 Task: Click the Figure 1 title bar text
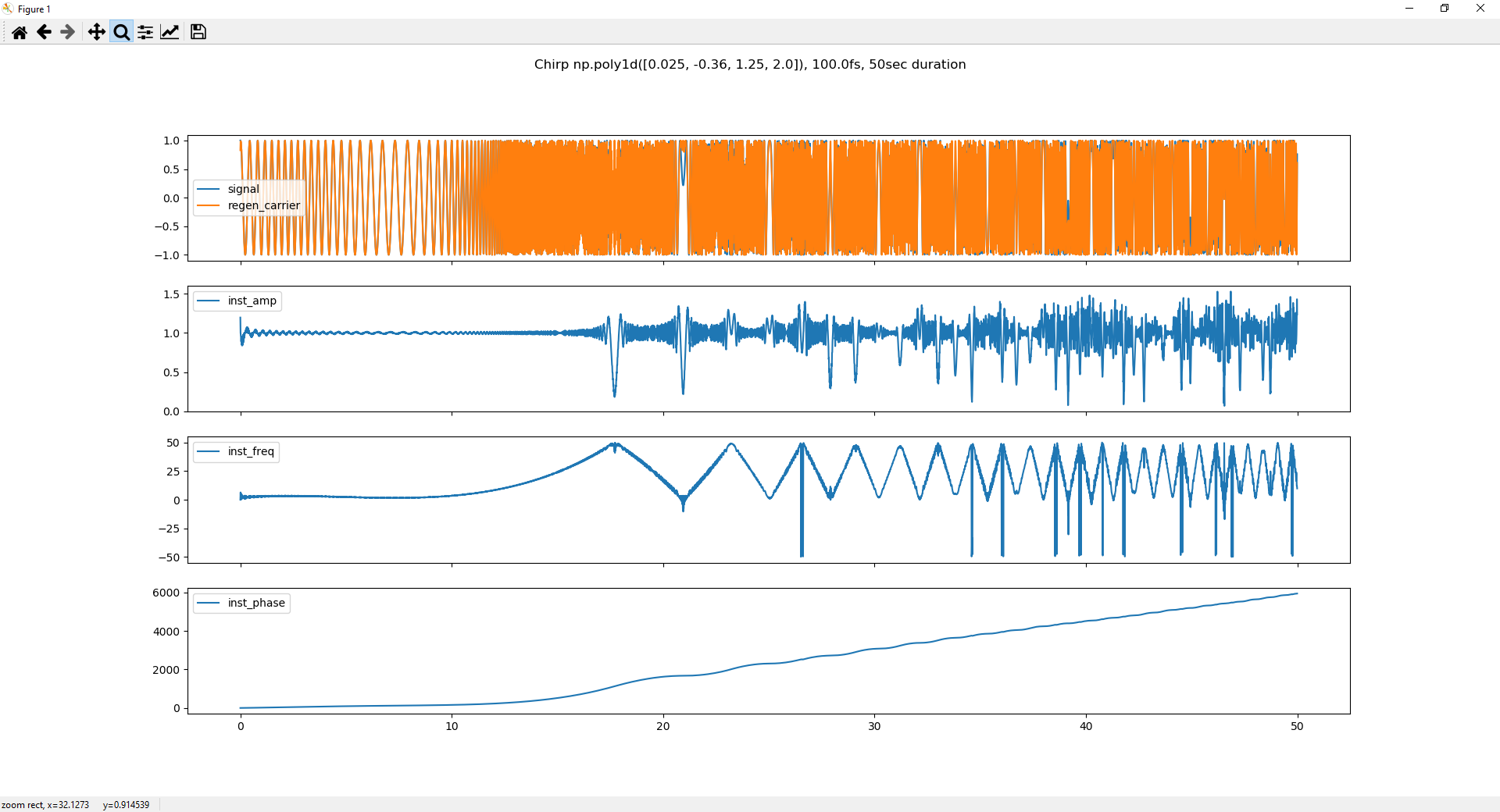(x=34, y=9)
